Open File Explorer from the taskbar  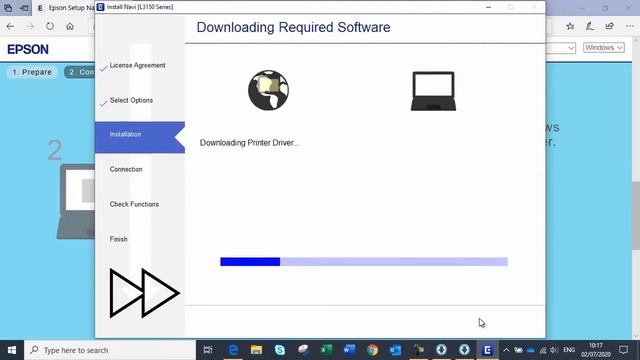[x=256, y=350]
